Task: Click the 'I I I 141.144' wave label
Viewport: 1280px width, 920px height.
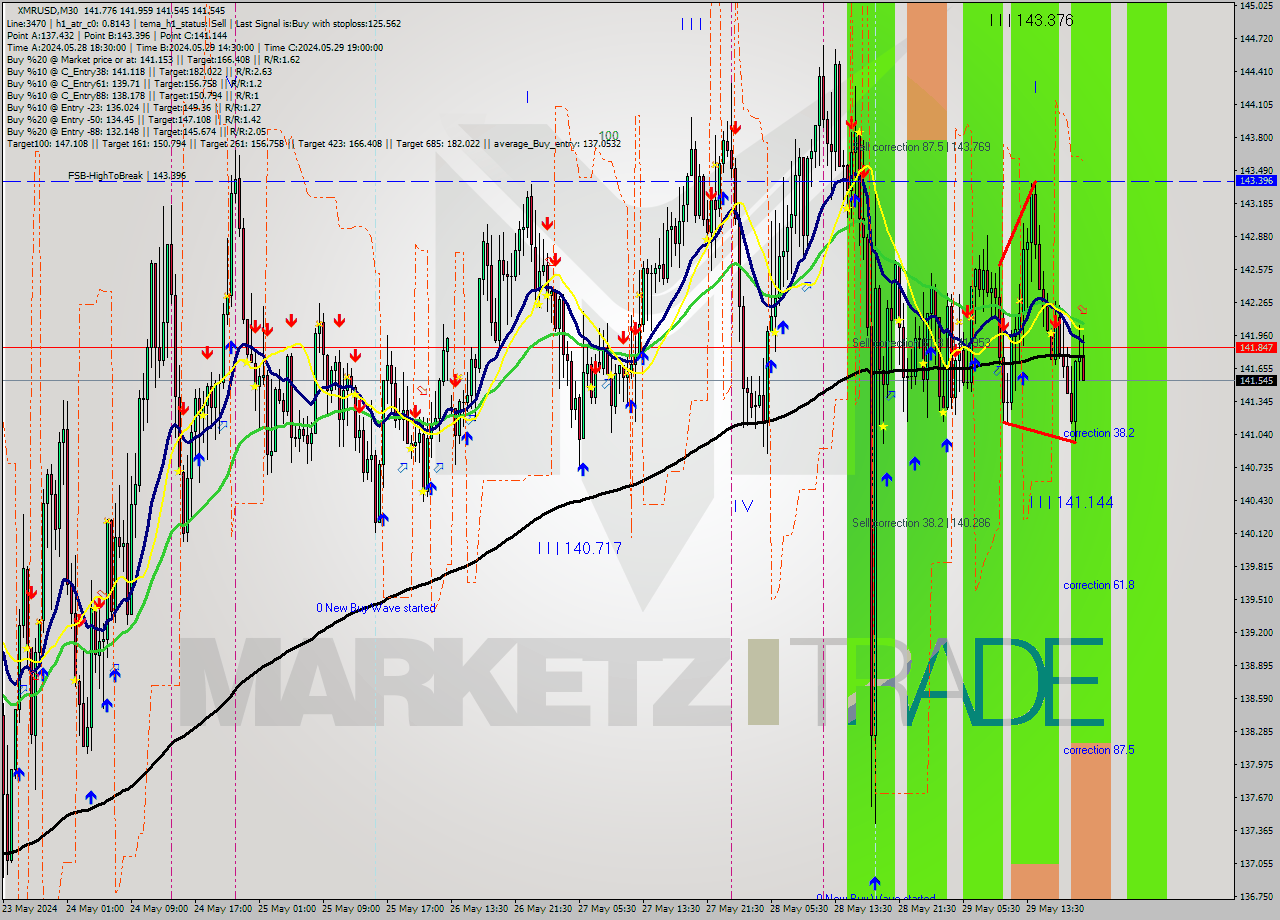Action: (1071, 502)
